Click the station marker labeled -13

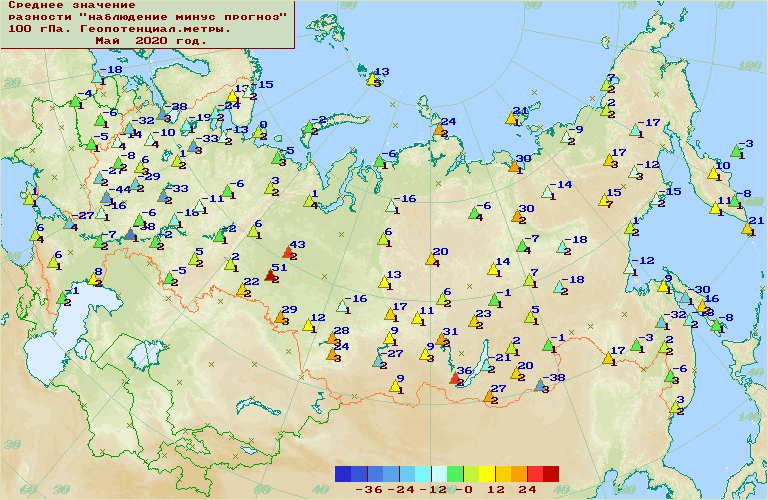(x=223, y=137)
